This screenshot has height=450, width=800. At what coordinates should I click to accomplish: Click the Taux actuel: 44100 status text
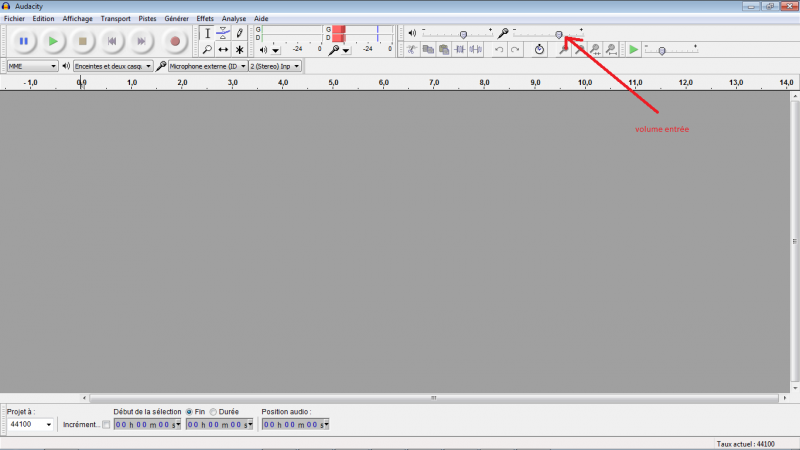click(745, 444)
